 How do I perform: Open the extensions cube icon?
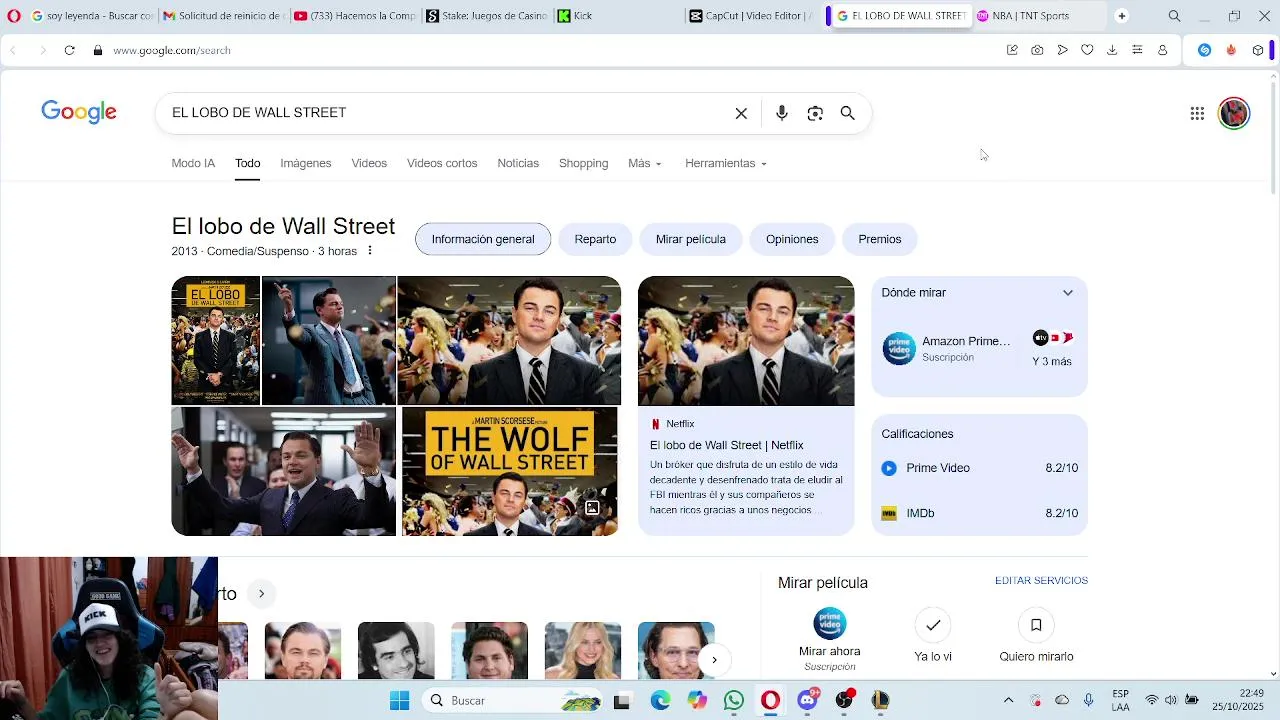click(1258, 50)
